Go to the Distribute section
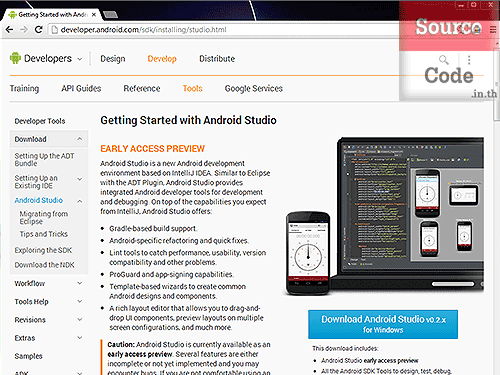Screen dimensions: 500x375 pyautogui.click(x=217, y=59)
